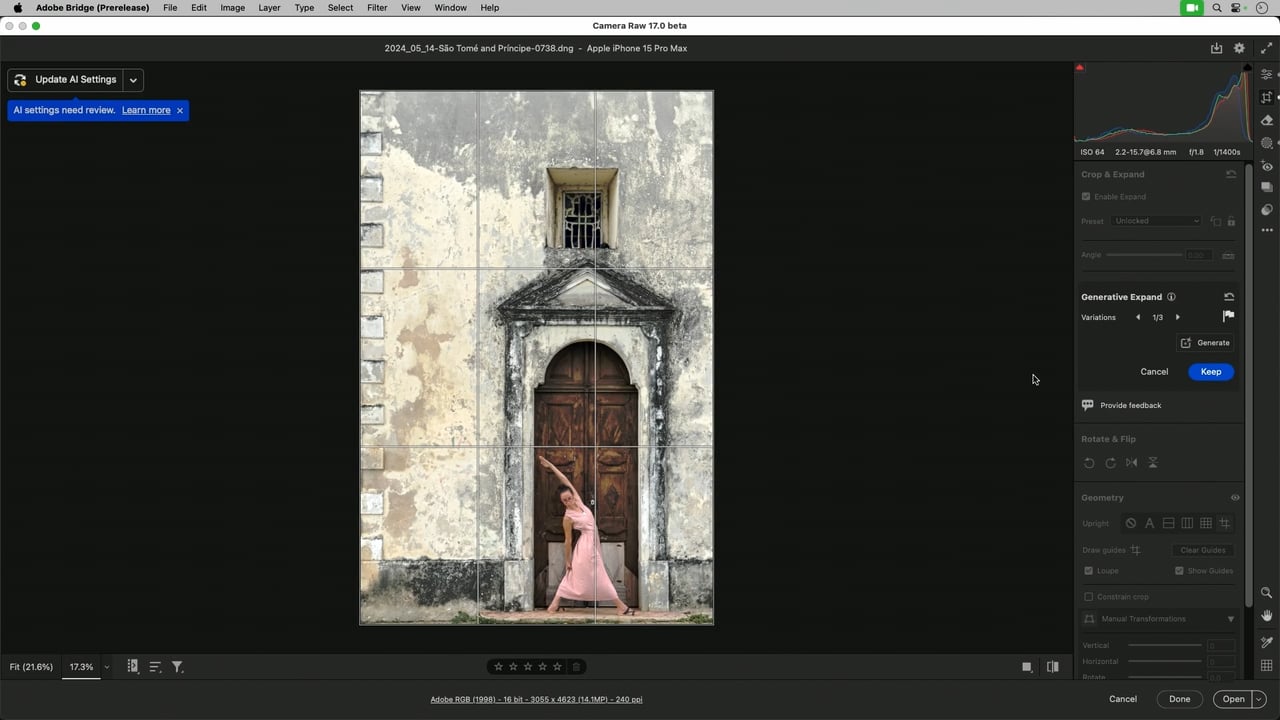Select the Healing eraser tool

(1267, 120)
